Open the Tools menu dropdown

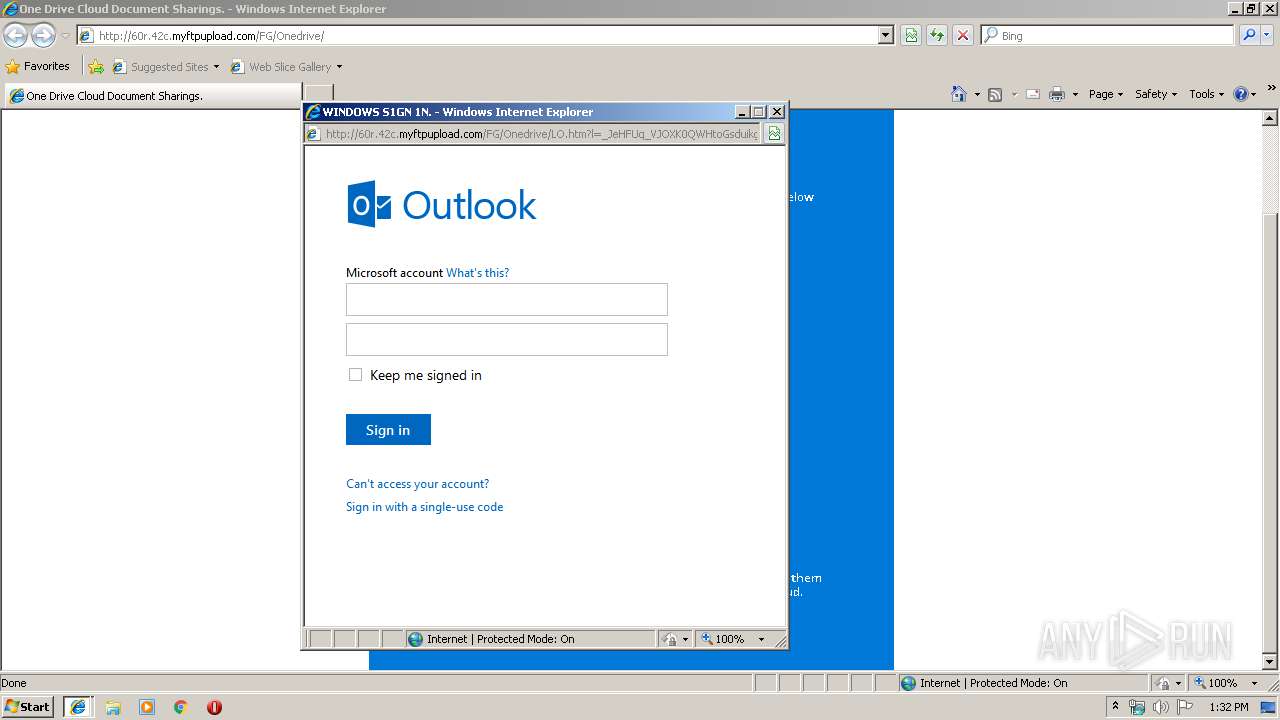(x=1207, y=94)
